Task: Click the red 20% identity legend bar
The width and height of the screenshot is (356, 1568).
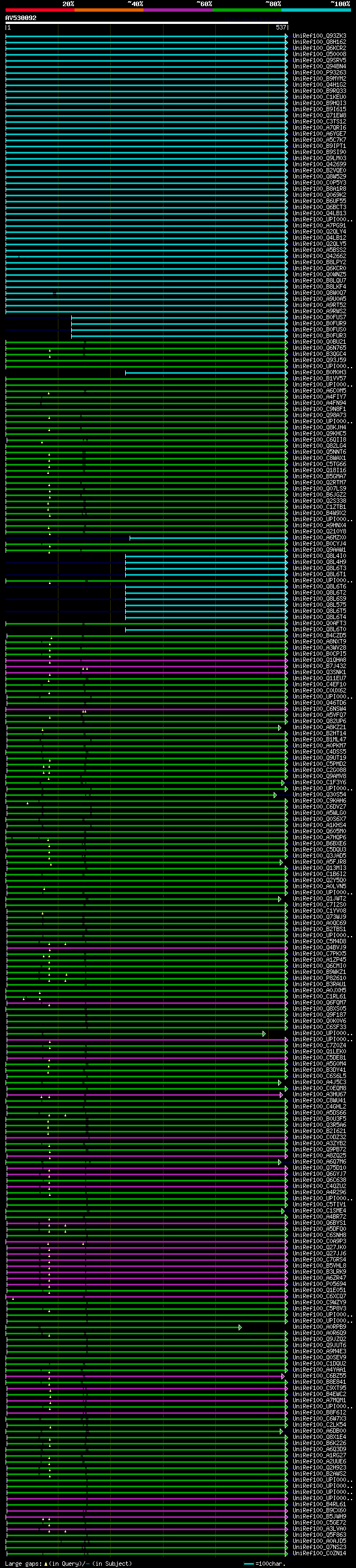Action: click(40, 11)
